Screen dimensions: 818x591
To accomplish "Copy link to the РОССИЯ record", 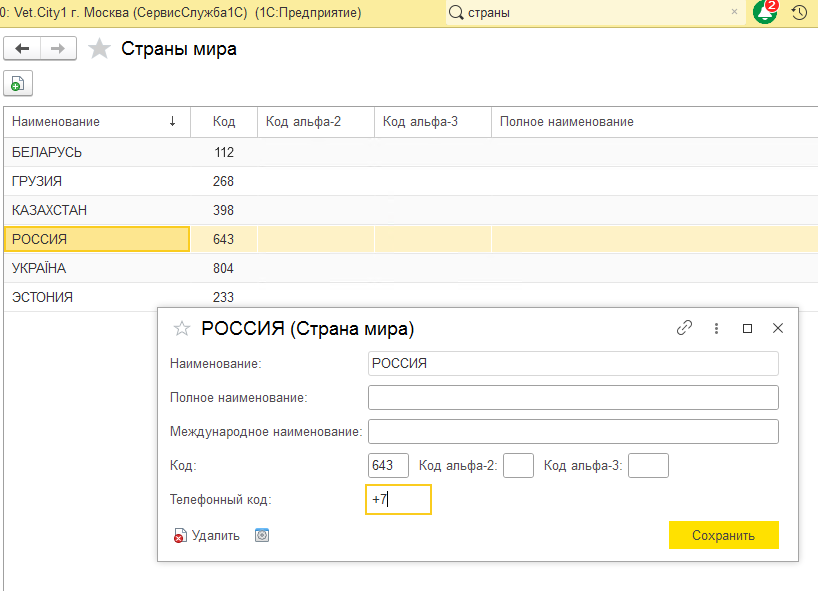I will [685, 327].
